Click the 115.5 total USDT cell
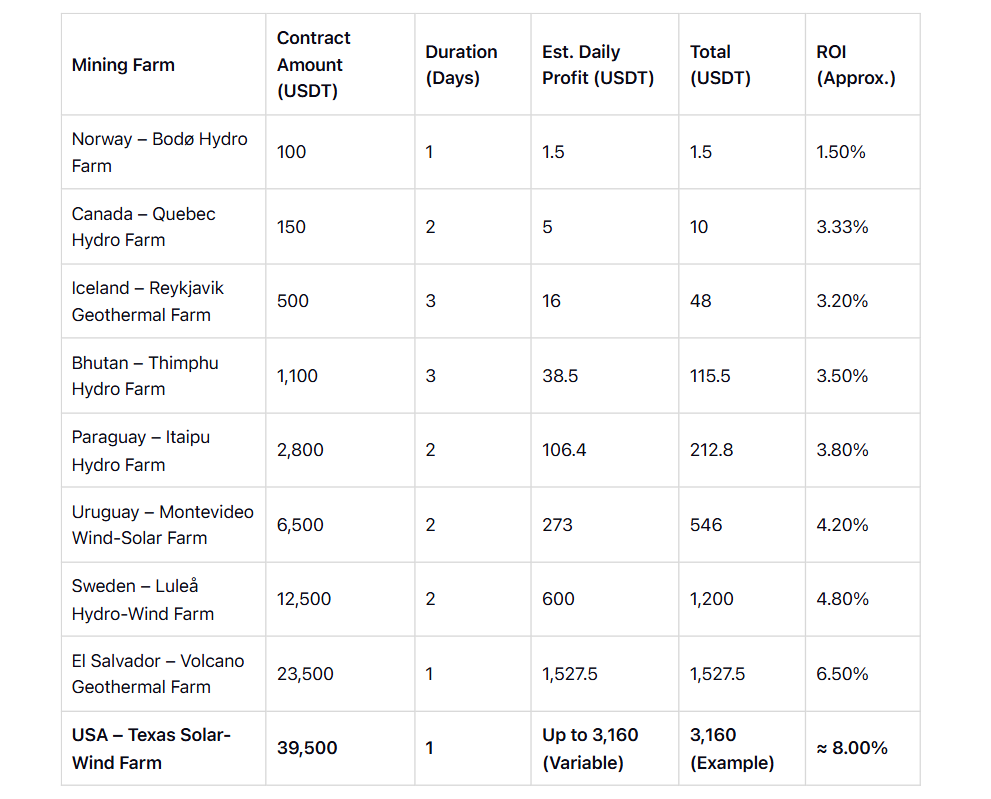Image resolution: width=991 pixels, height=799 pixels. point(710,376)
